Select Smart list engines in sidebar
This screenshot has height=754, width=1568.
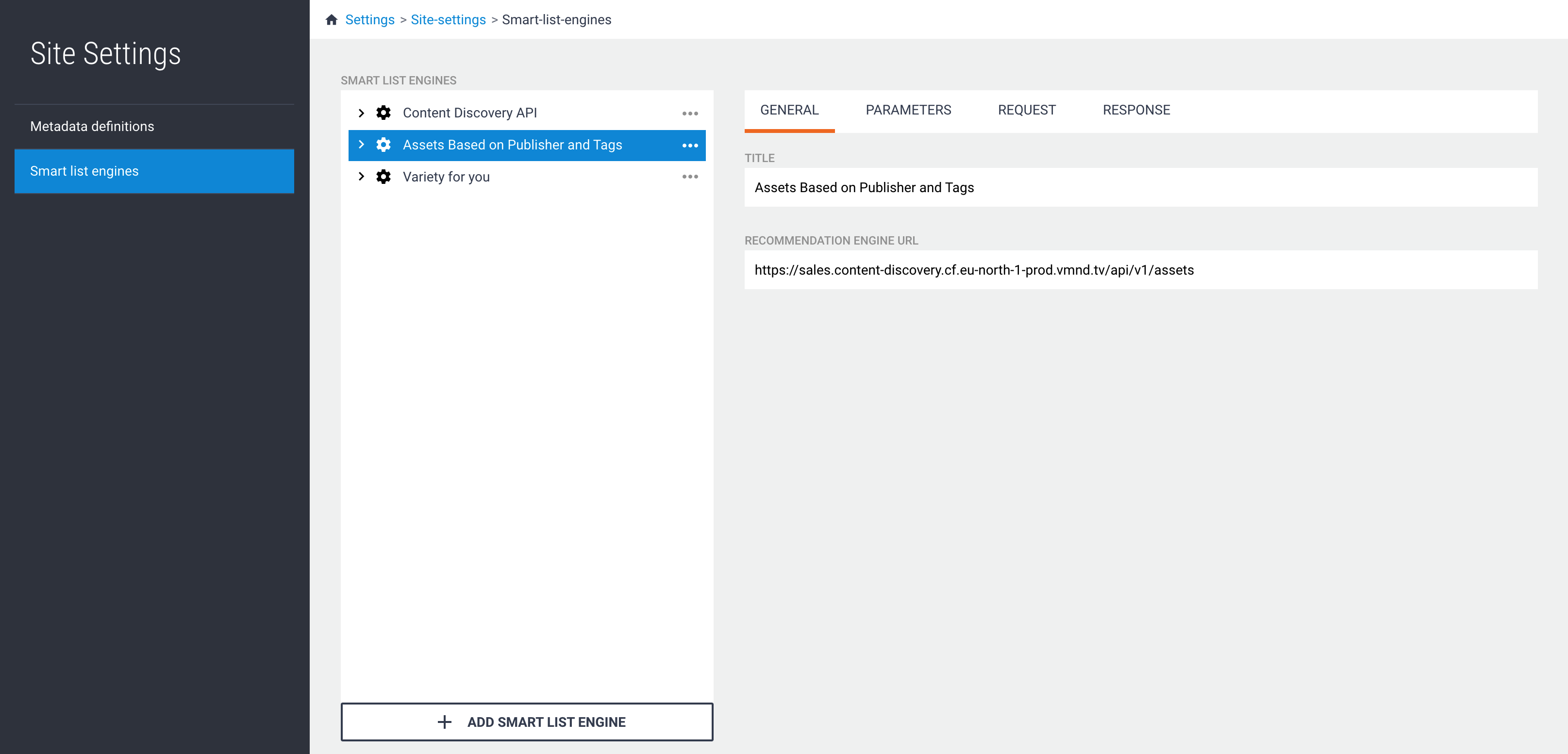click(x=154, y=171)
